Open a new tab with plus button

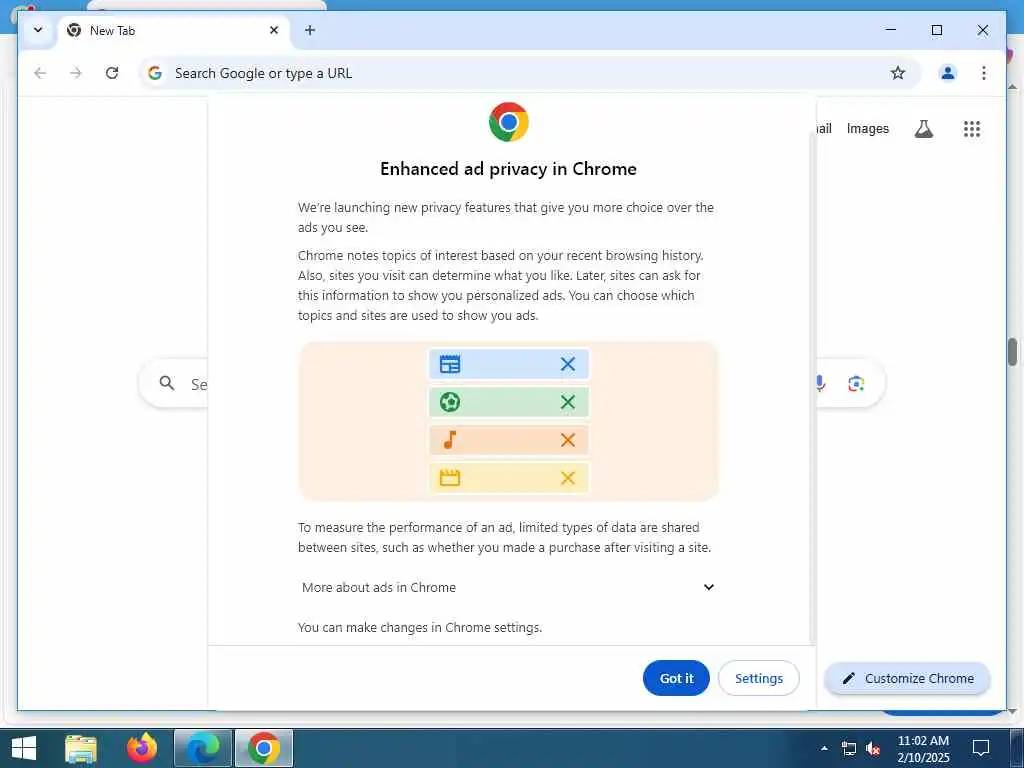point(310,30)
